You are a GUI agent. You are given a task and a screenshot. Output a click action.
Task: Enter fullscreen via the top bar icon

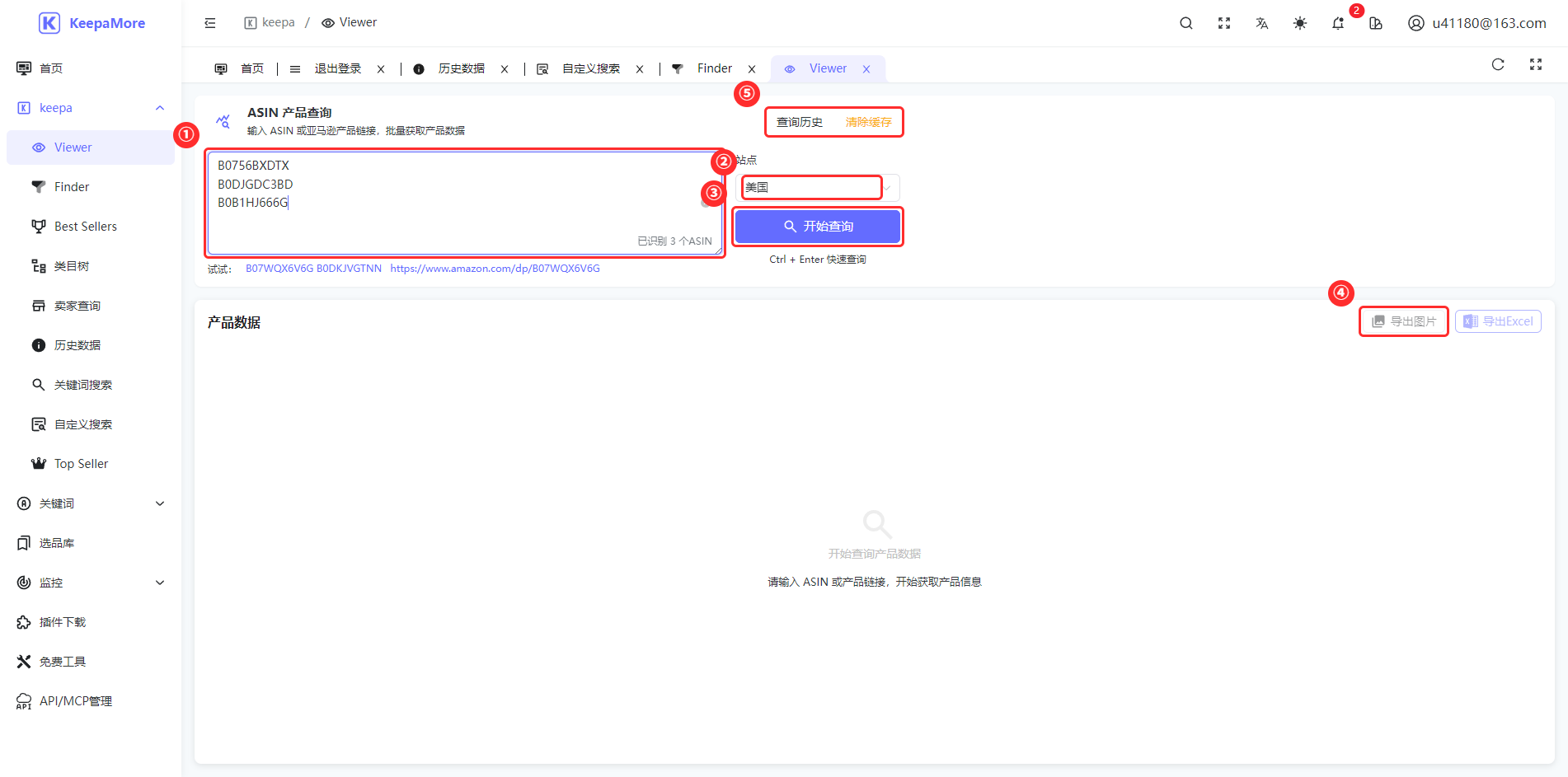click(x=1223, y=23)
